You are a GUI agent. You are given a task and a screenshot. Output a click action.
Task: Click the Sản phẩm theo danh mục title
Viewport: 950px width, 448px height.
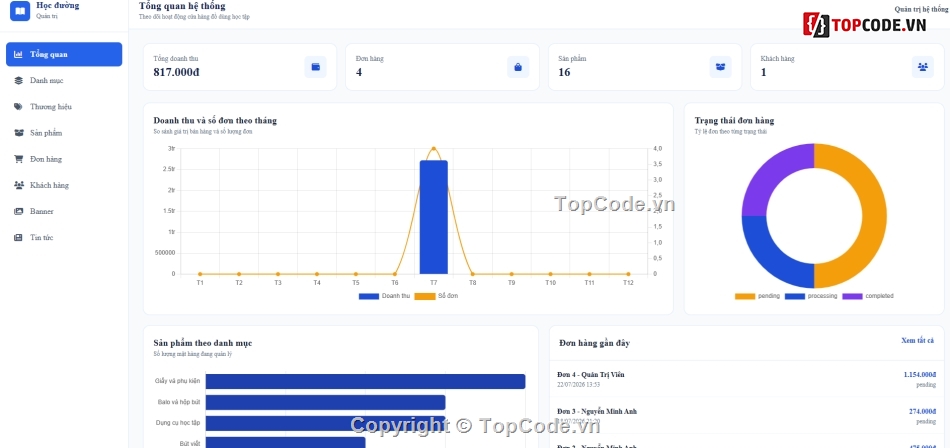pos(203,343)
